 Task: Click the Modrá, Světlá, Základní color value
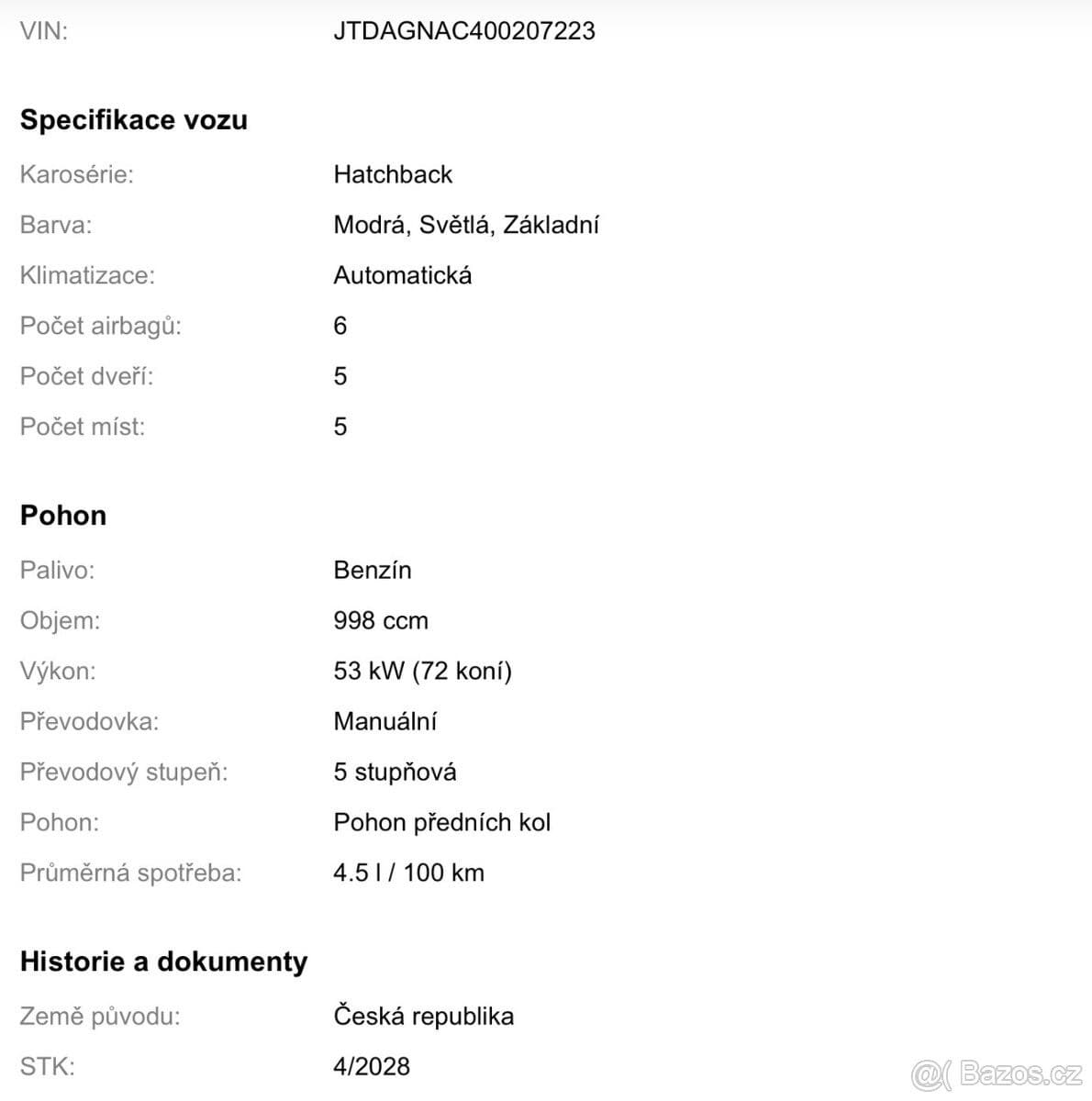pyautogui.click(x=466, y=225)
